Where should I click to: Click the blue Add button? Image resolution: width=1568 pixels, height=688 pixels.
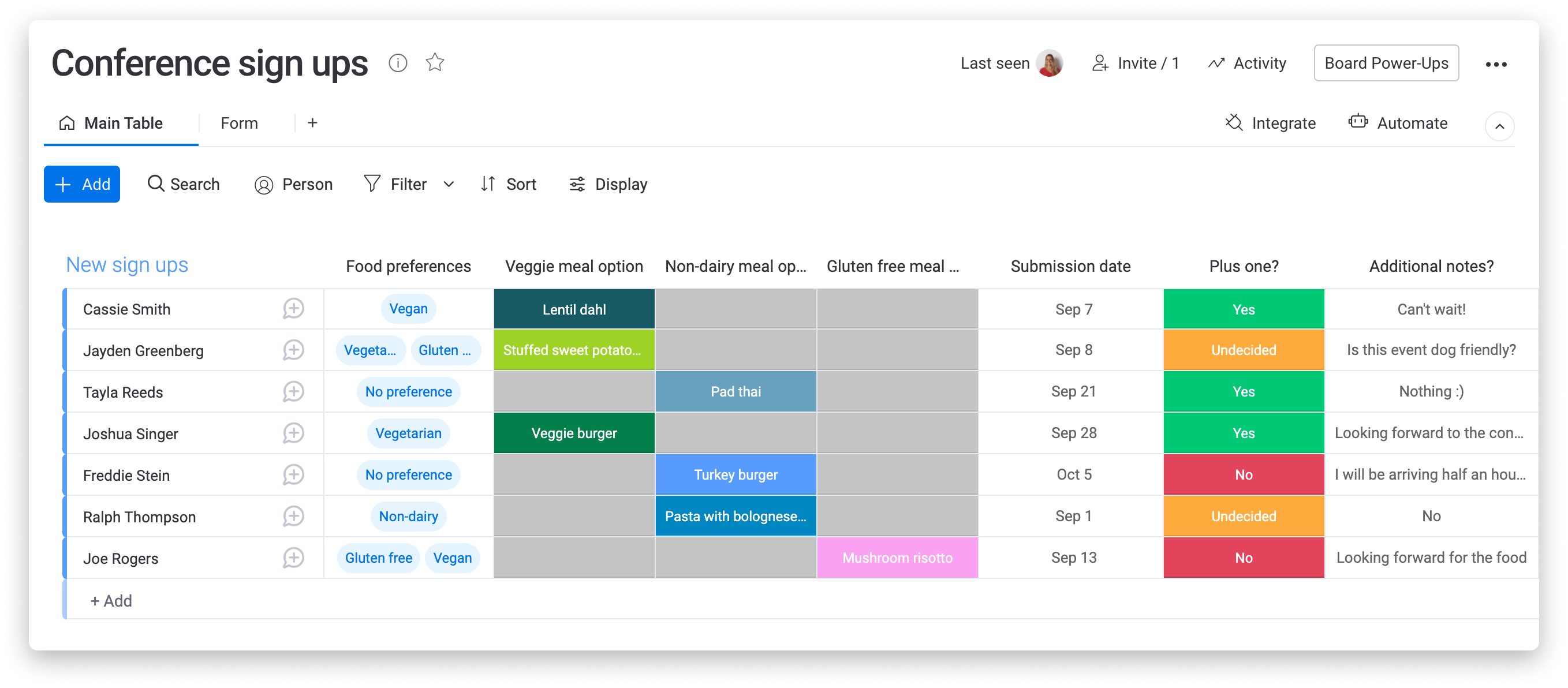coord(81,184)
